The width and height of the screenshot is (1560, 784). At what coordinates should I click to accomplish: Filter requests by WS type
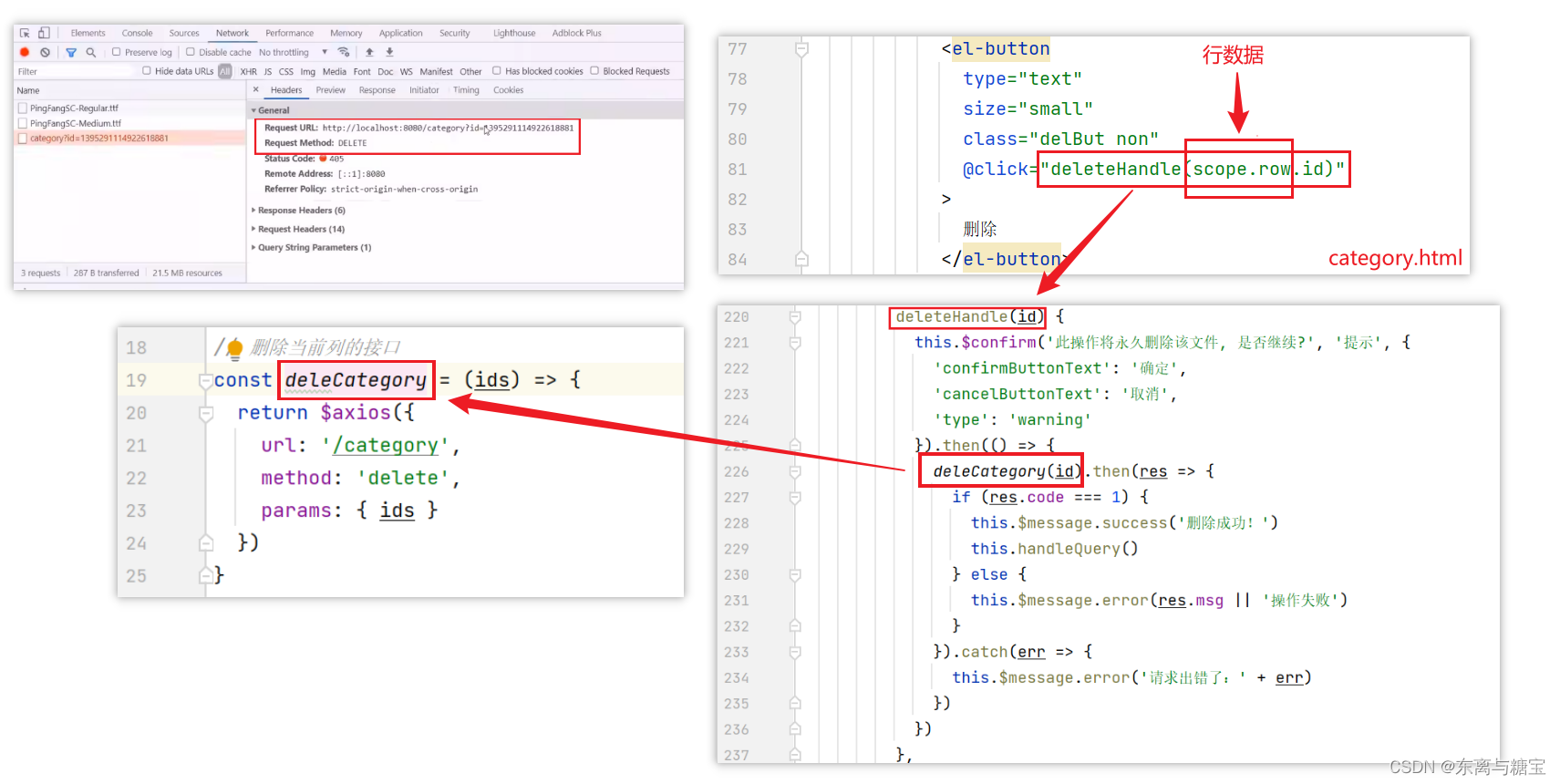407,71
